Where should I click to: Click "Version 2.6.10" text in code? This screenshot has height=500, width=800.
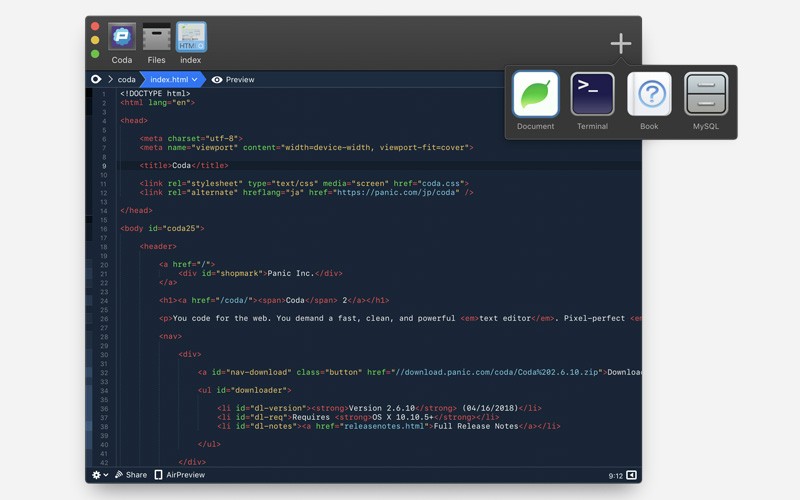click(382, 408)
